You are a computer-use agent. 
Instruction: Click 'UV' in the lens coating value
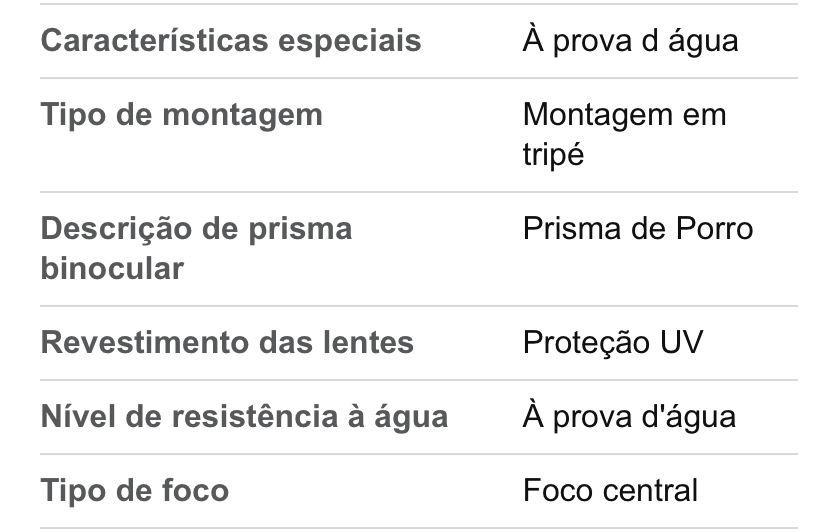(681, 342)
